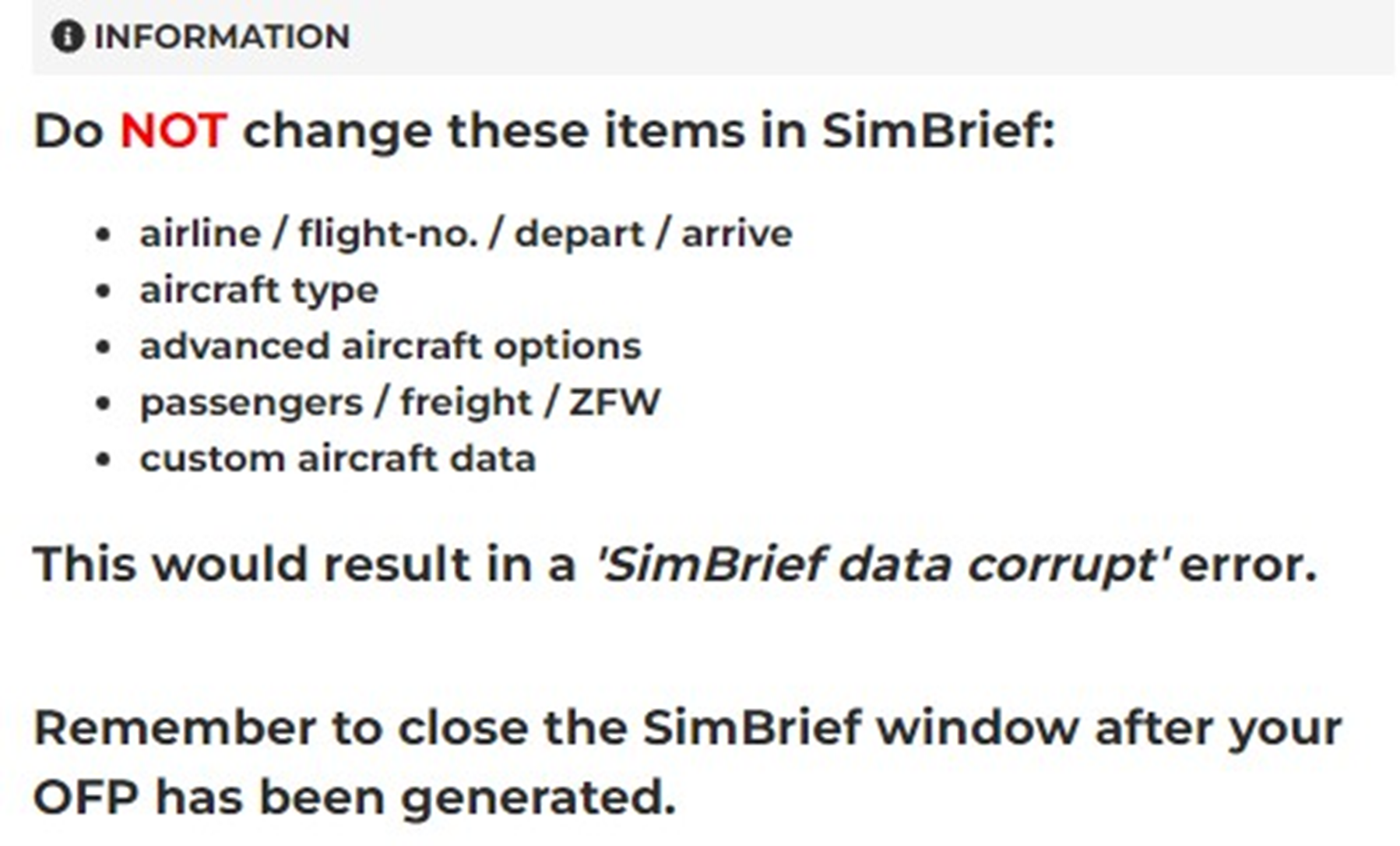The image size is (1400, 846).
Task: Select the 'airline / flight-no. / depart / arrive' item
Action: (x=466, y=234)
